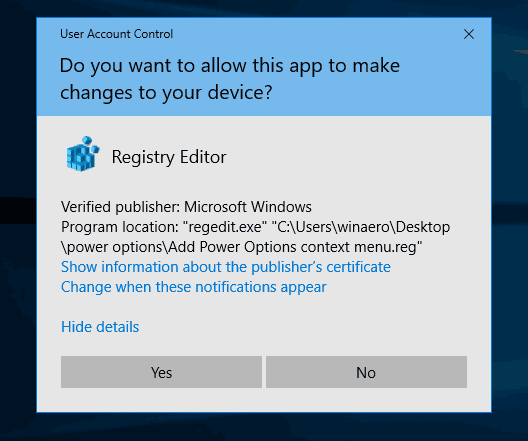This screenshot has width=528, height=441.
Task: Click the blue header area beside the title
Action: [303, 34]
